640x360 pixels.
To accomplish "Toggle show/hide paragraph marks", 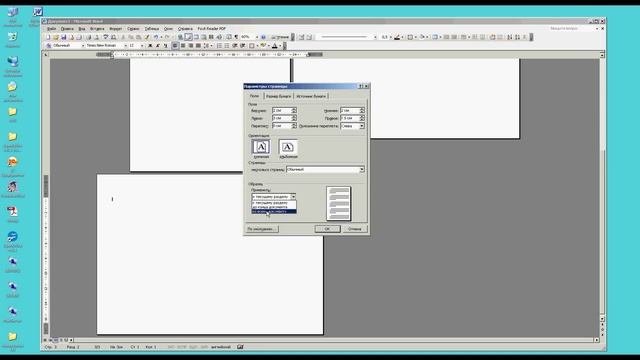I will (x=236, y=37).
